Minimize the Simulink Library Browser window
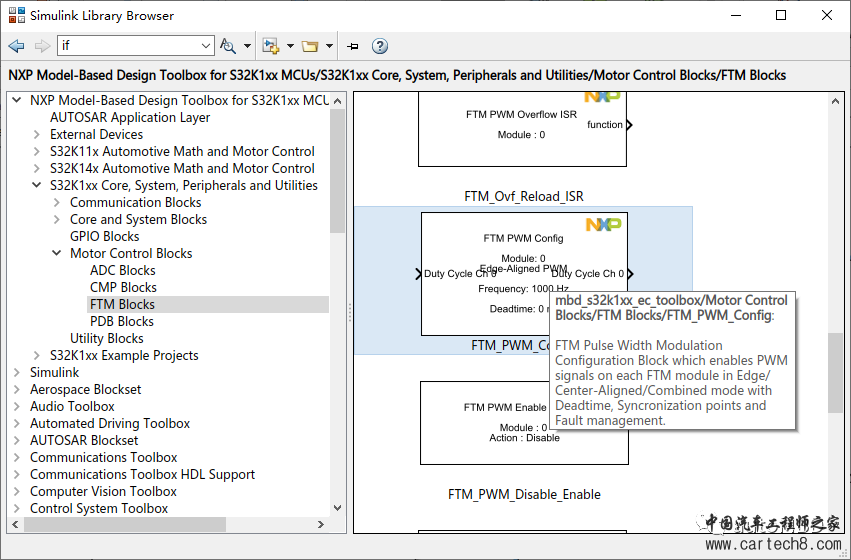Image resolution: width=851 pixels, height=560 pixels. 735,15
